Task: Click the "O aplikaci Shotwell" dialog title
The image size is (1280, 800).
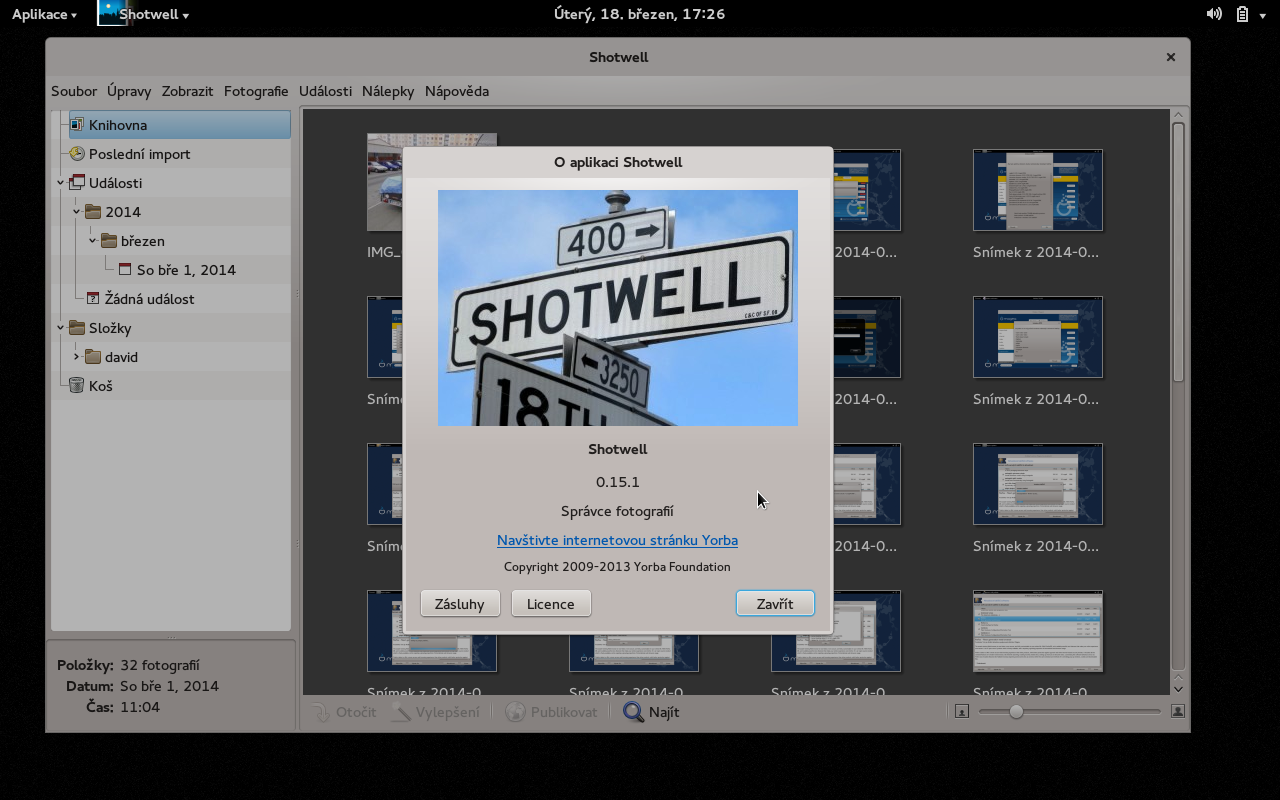Action: pos(618,162)
